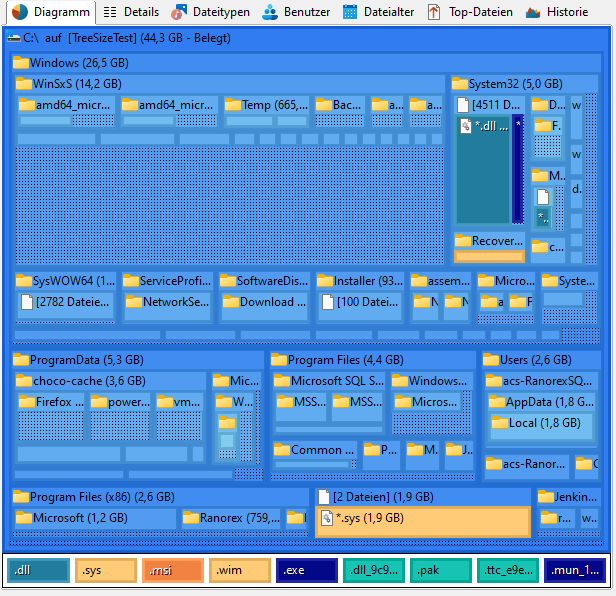Click the Dateialter calendar icon
This screenshot has width=616, height=596.
point(350,12)
